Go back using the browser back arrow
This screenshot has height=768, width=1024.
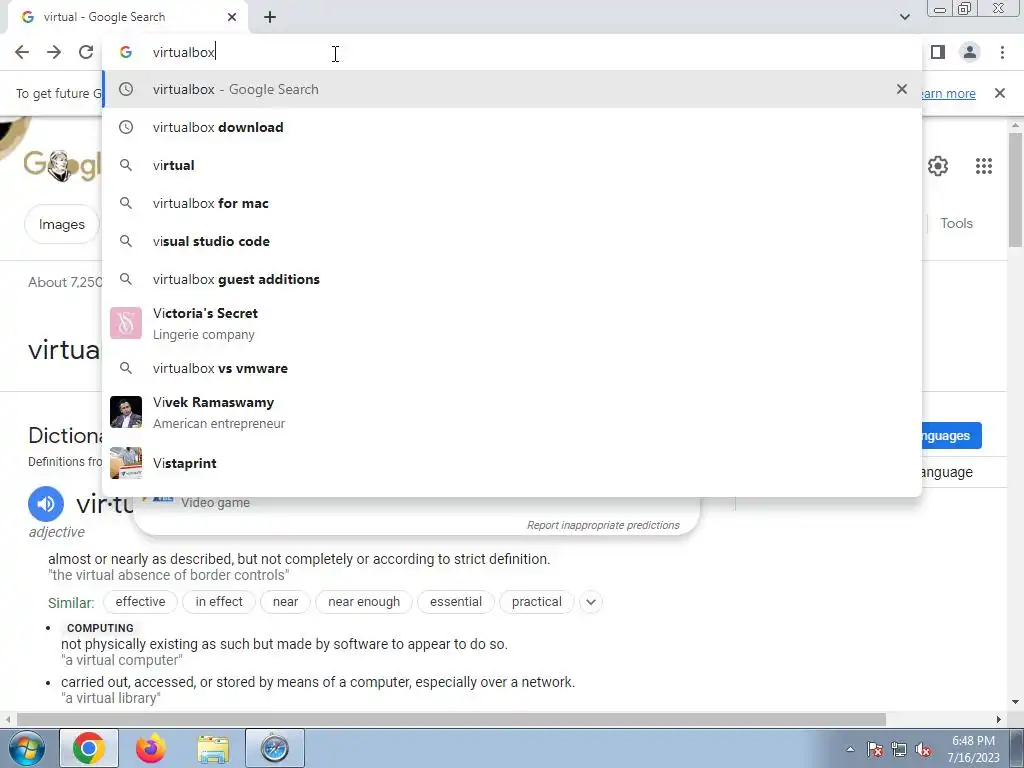pos(22,52)
